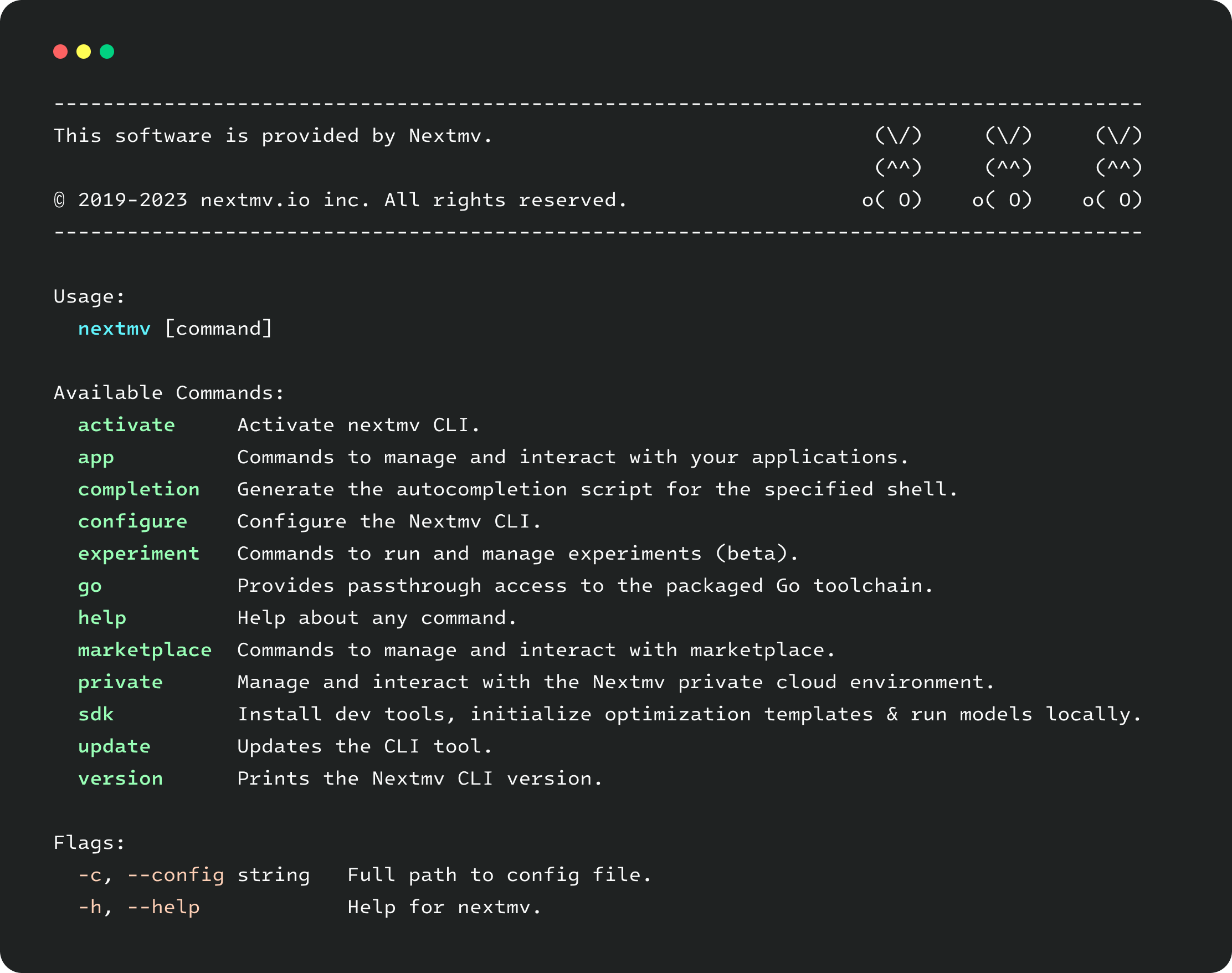Select the 'private' command name
Image resolution: width=1232 pixels, height=973 pixels.
[121, 683]
